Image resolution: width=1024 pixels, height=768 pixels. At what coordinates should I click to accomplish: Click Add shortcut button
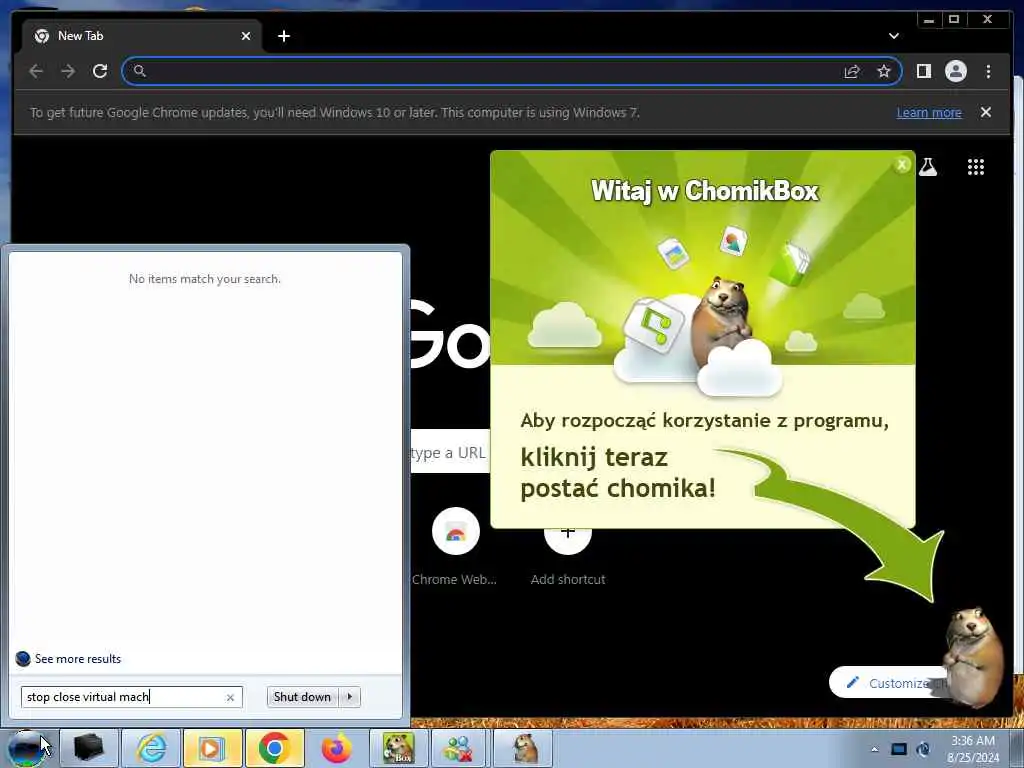click(x=568, y=555)
